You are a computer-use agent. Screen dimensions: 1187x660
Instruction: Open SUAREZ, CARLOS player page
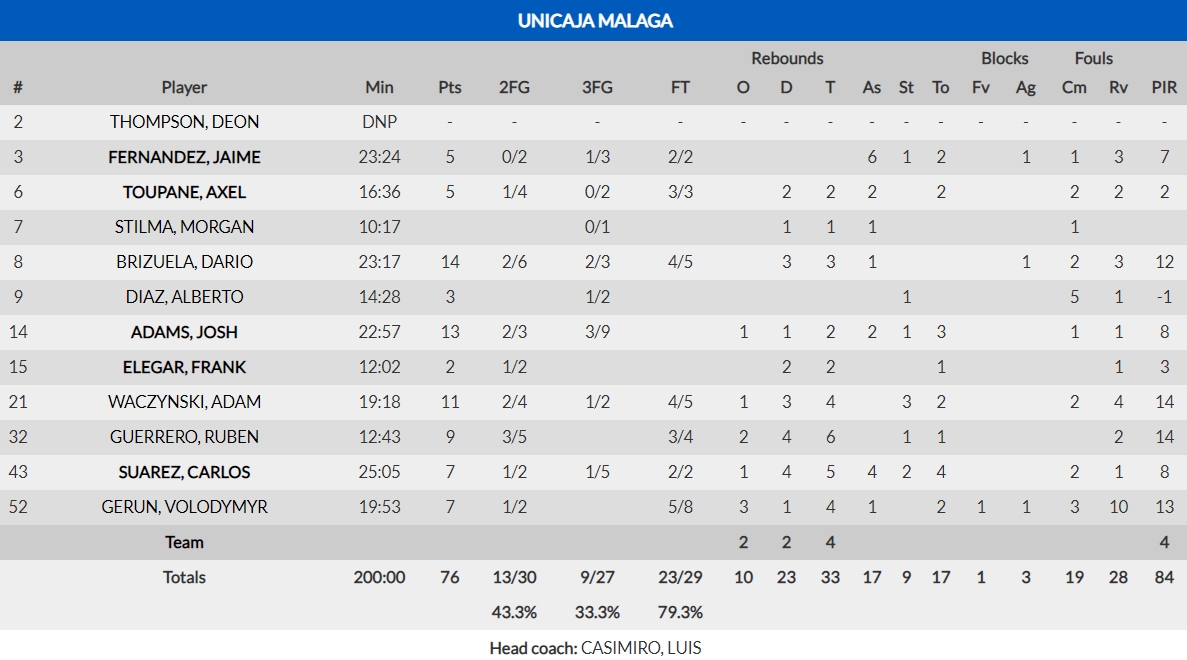(184, 472)
